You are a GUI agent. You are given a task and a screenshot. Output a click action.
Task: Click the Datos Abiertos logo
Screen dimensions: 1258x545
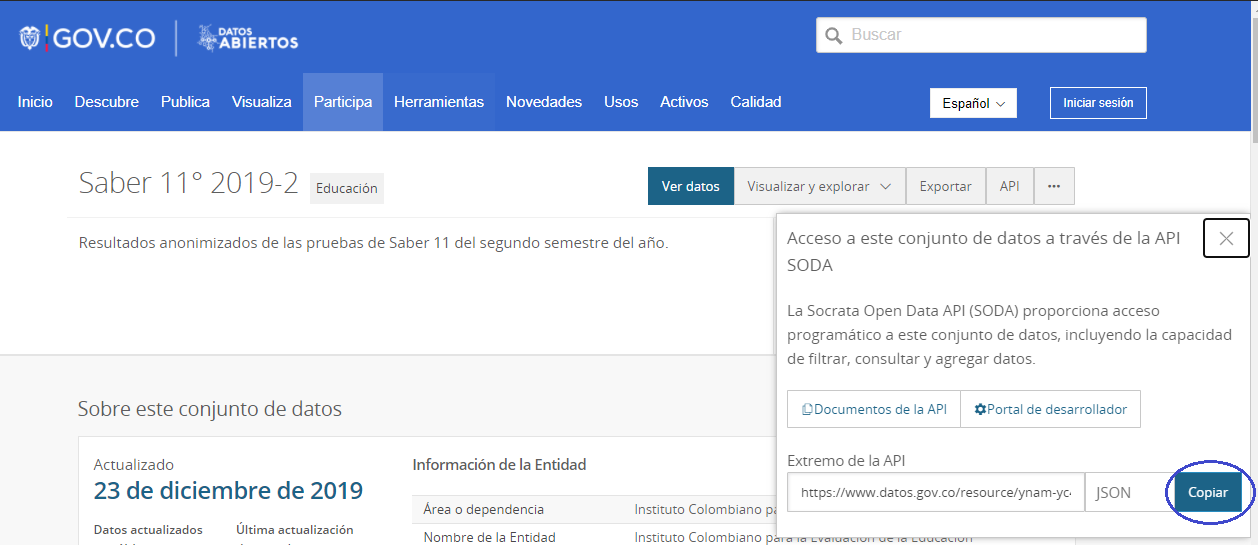tap(248, 38)
